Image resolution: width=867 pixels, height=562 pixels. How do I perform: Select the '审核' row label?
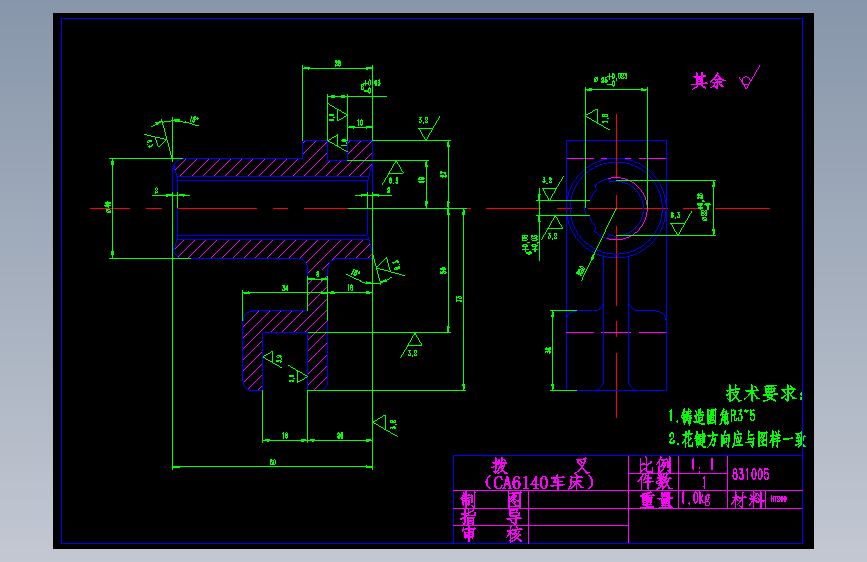click(x=491, y=534)
